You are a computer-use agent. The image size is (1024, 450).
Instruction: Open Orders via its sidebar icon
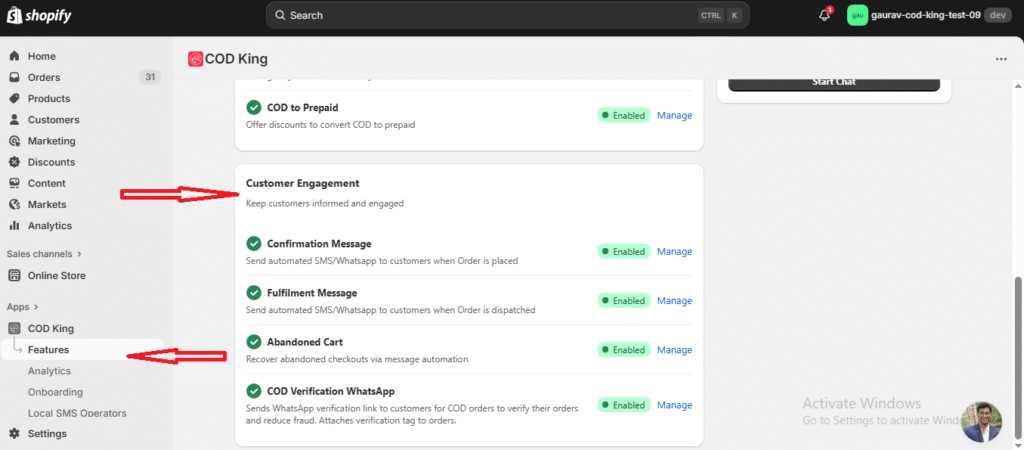tap(14, 78)
